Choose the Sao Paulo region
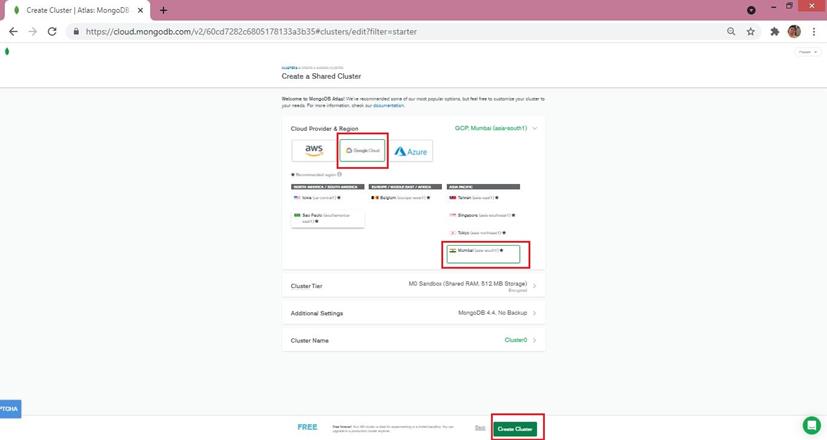The image size is (827, 440). (x=328, y=218)
